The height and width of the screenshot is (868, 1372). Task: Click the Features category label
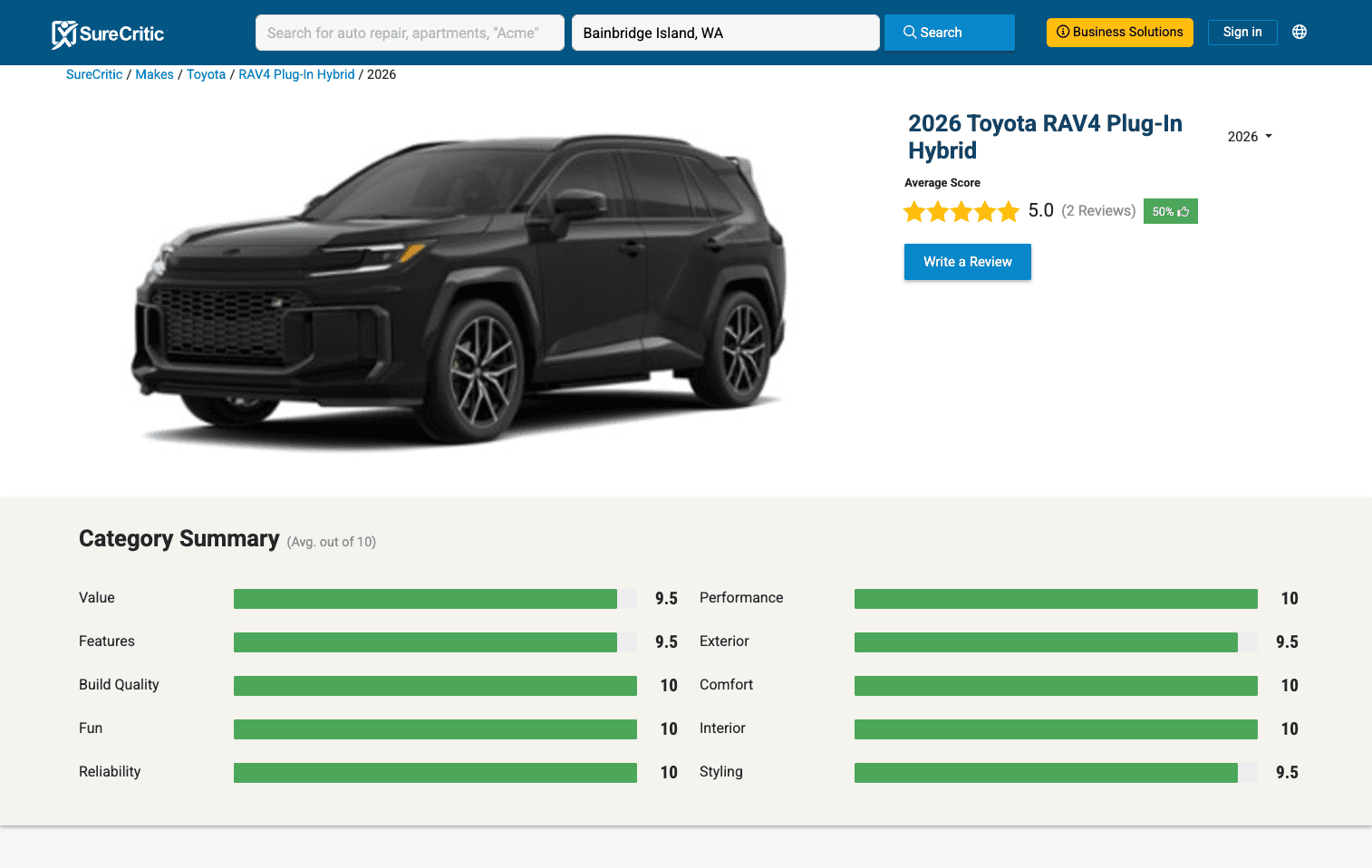tap(107, 641)
